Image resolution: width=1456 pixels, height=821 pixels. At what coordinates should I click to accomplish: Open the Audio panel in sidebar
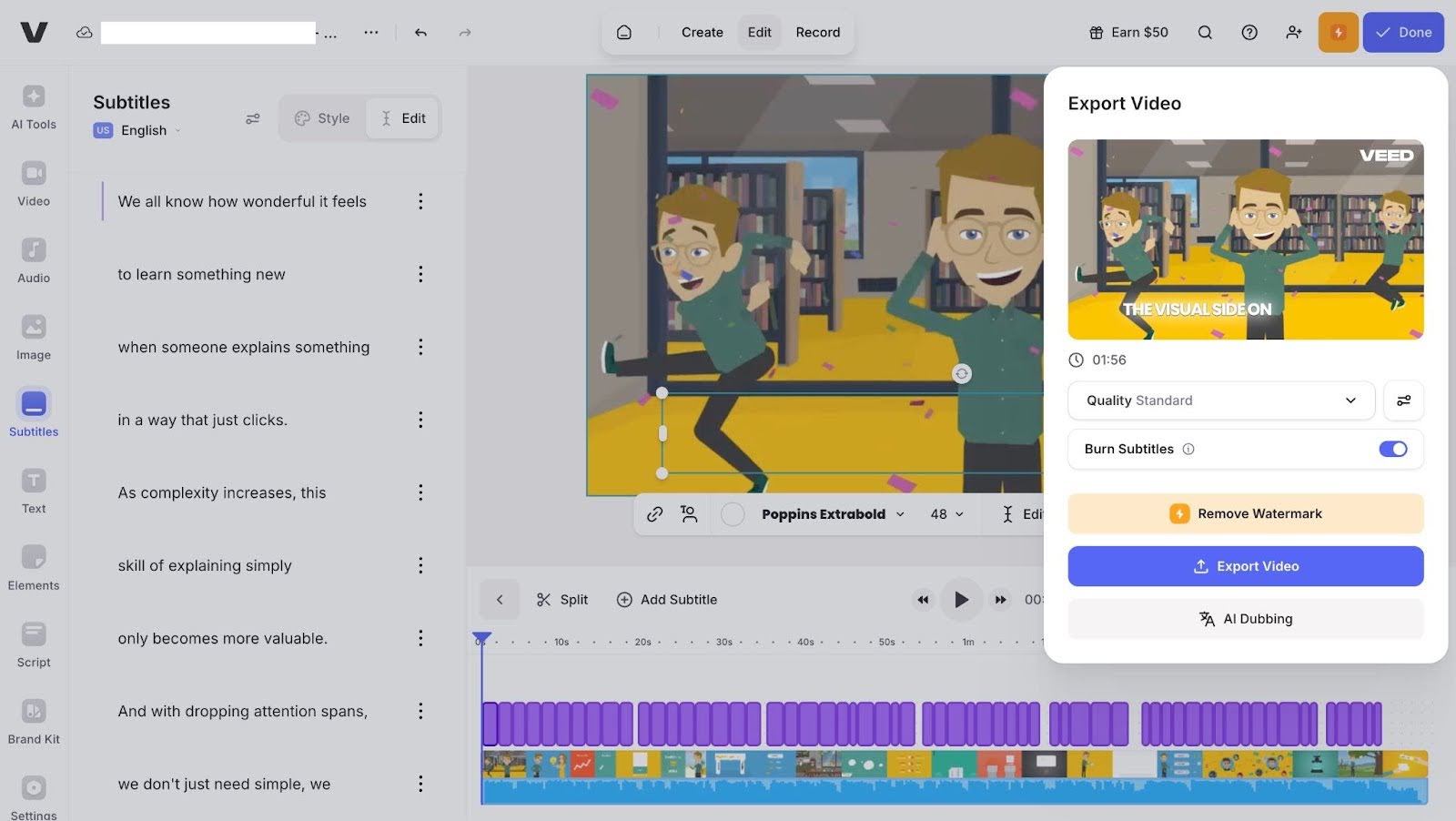click(x=34, y=260)
